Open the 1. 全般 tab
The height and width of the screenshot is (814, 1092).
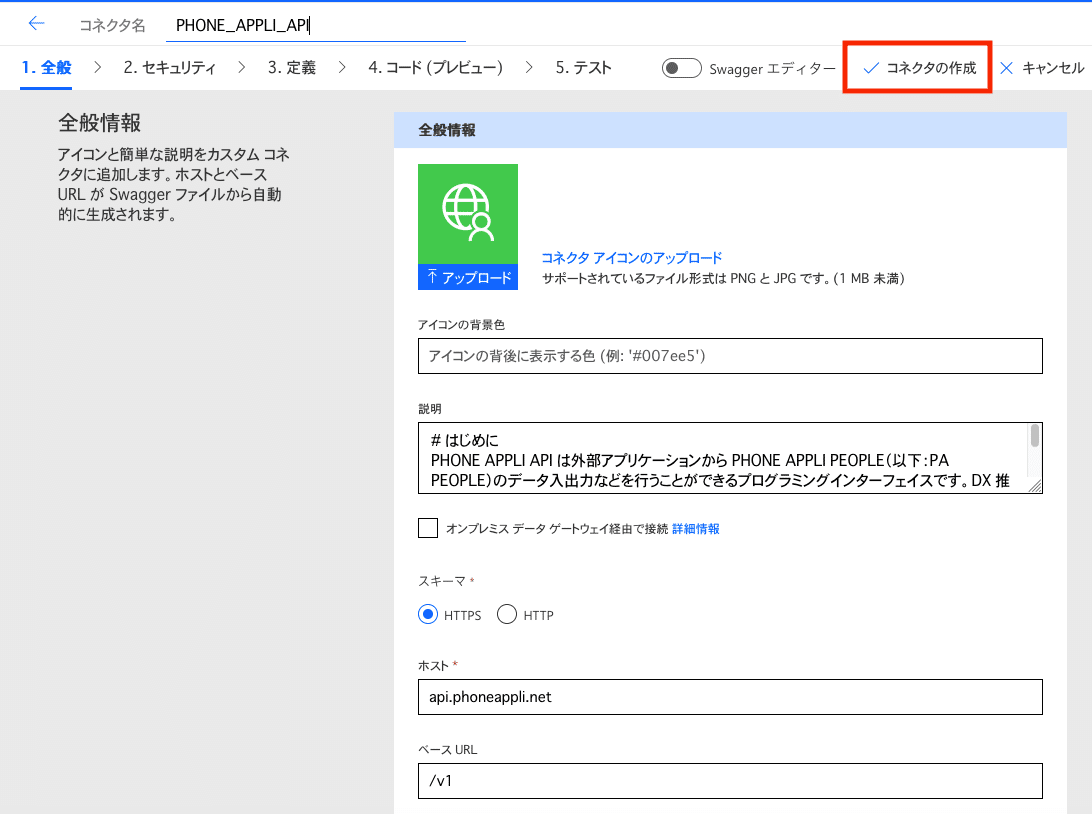pyautogui.click(x=46, y=68)
